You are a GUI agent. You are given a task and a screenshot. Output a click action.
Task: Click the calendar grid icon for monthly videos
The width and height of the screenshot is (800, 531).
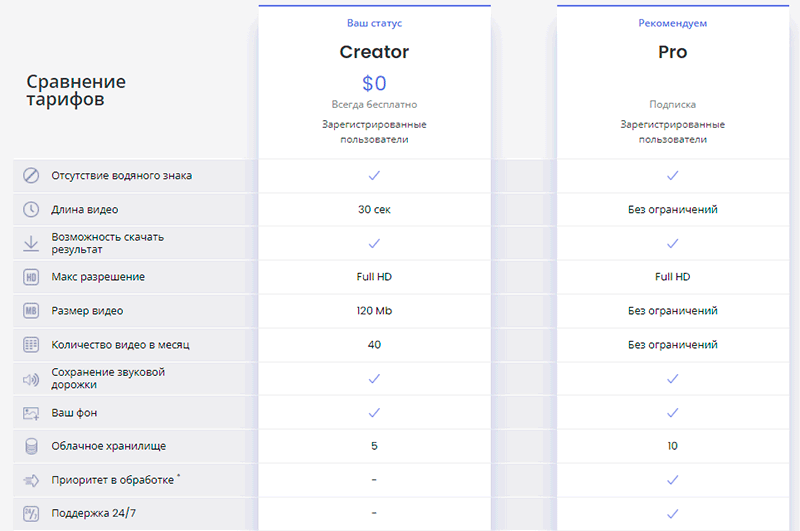coord(31,345)
